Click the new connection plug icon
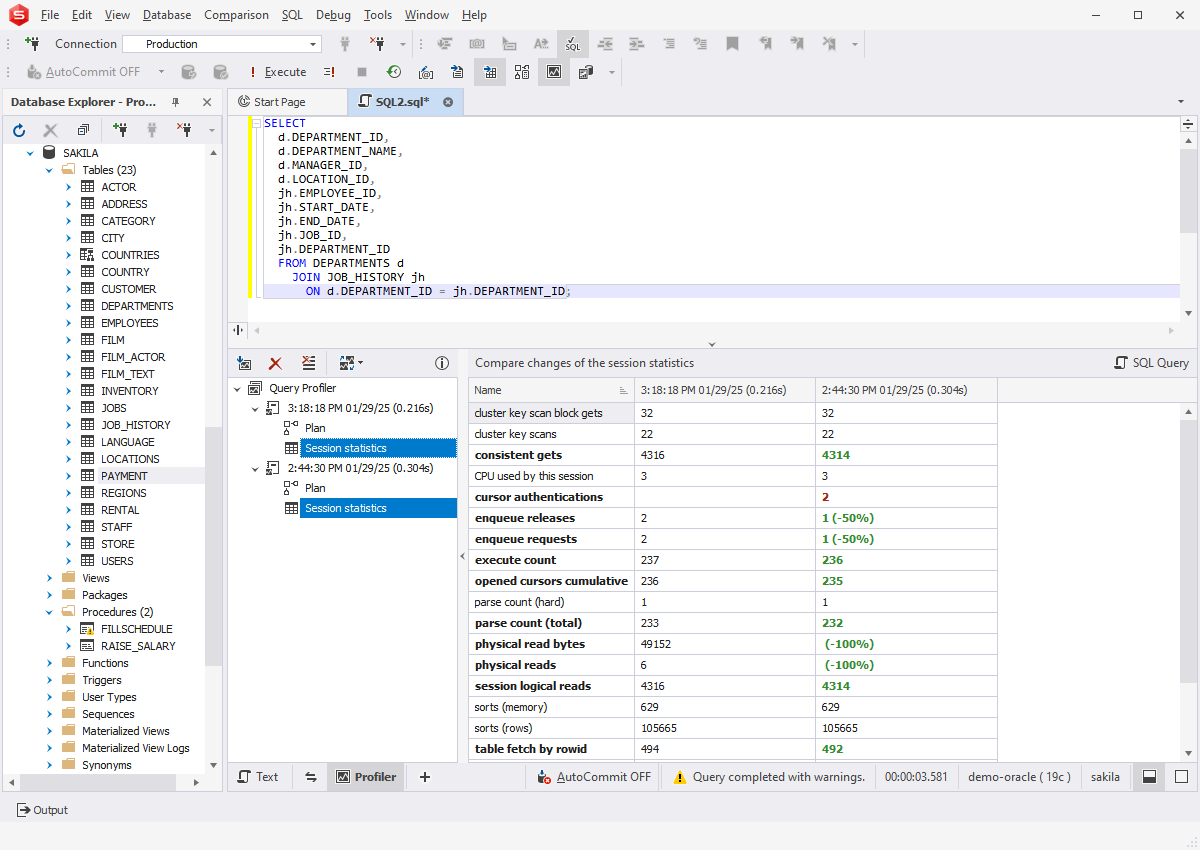The image size is (1200, 850). click(32, 44)
